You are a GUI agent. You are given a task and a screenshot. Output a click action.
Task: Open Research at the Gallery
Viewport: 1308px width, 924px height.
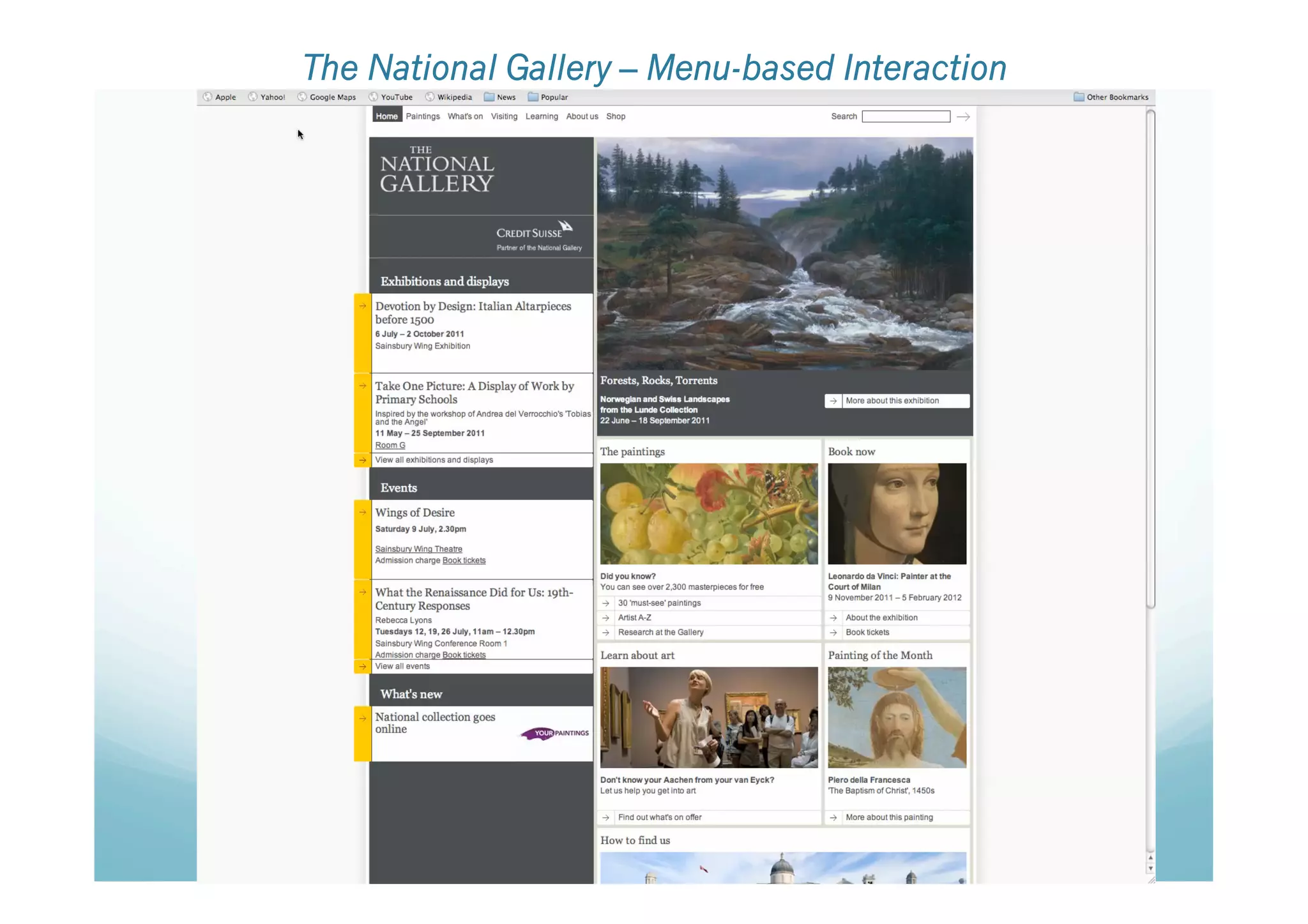click(x=660, y=632)
